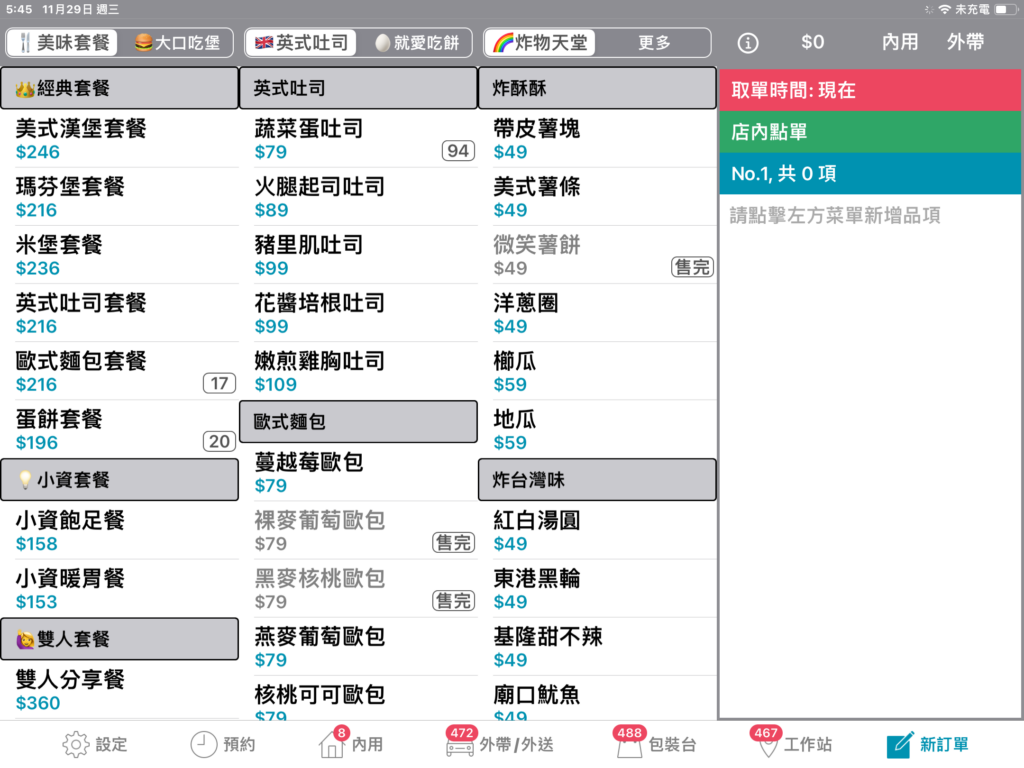The height and width of the screenshot is (768, 1024).
Task: Add 歐式麵包套餐 to order
Action: click(120, 372)
